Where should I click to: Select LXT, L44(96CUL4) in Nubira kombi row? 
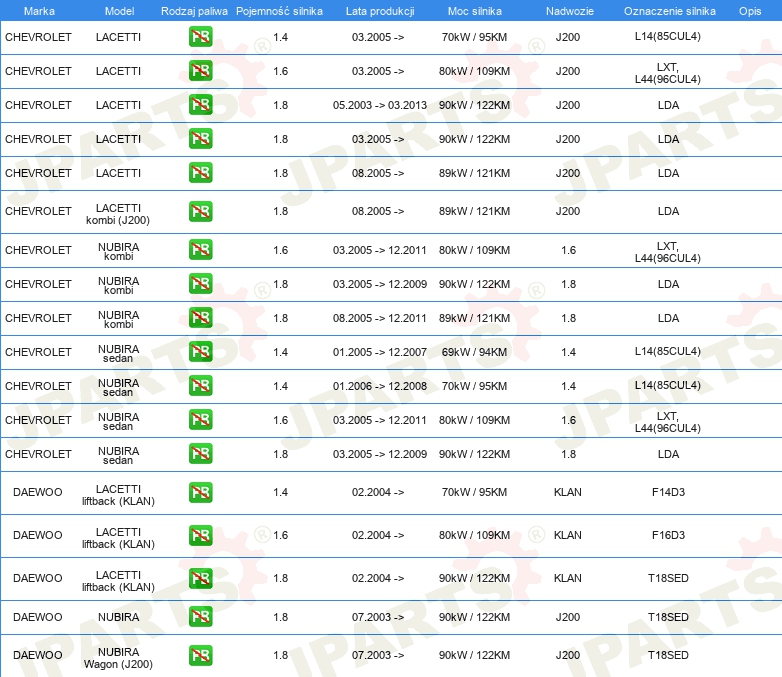pyautogui.click(x=668, y=252)
